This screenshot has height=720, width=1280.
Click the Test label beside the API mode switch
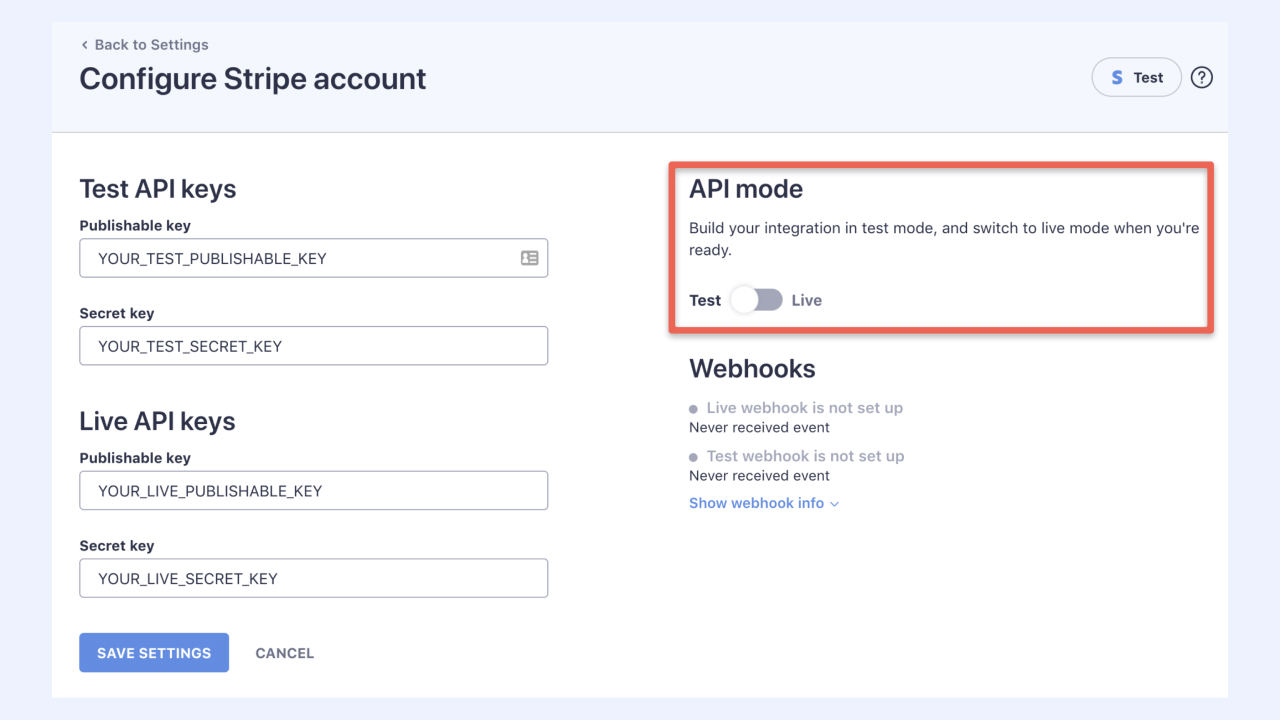pos(705,300)
